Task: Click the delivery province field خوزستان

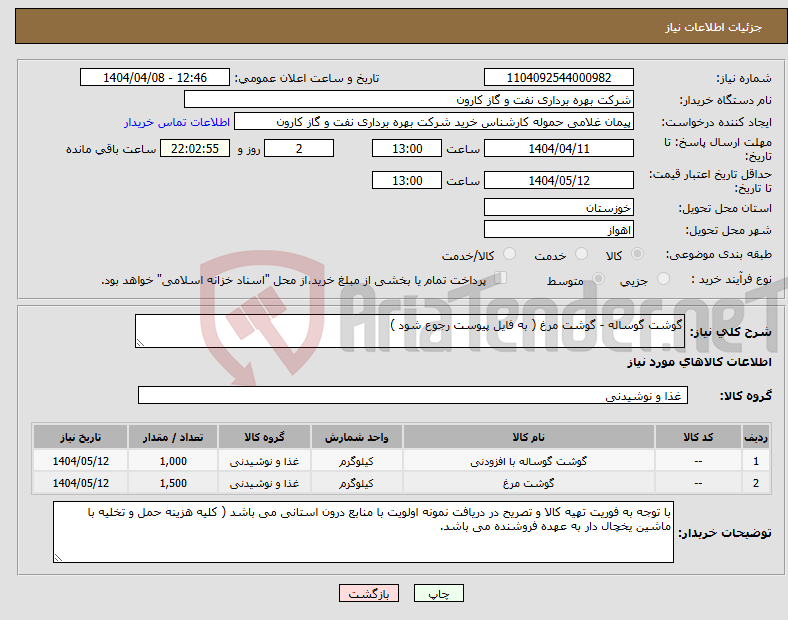Action: coord(559,208)
